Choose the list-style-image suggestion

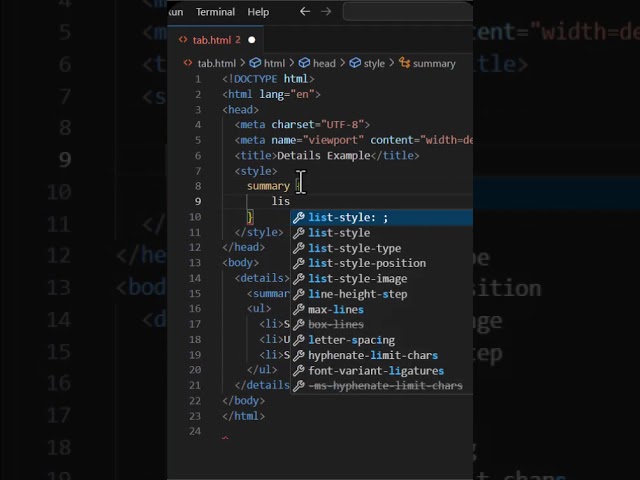tap(382, 279)
